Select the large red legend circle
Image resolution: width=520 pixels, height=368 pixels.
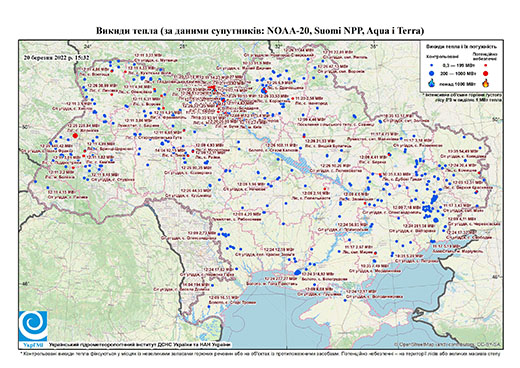(485, 73)
